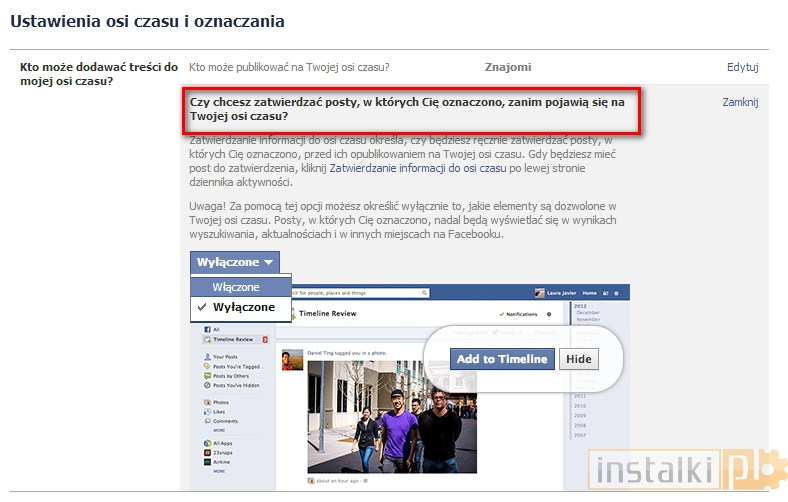
Task: Jump to 2010 in the year list
Action: click(580, 406)
